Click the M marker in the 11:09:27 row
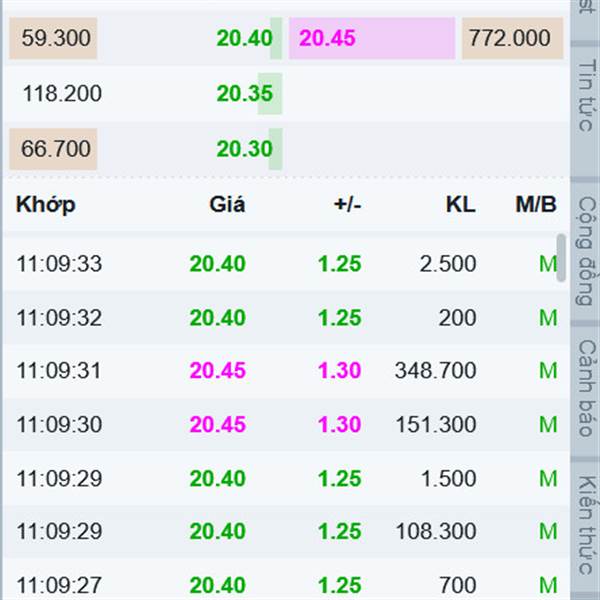 tap(548, 585)
